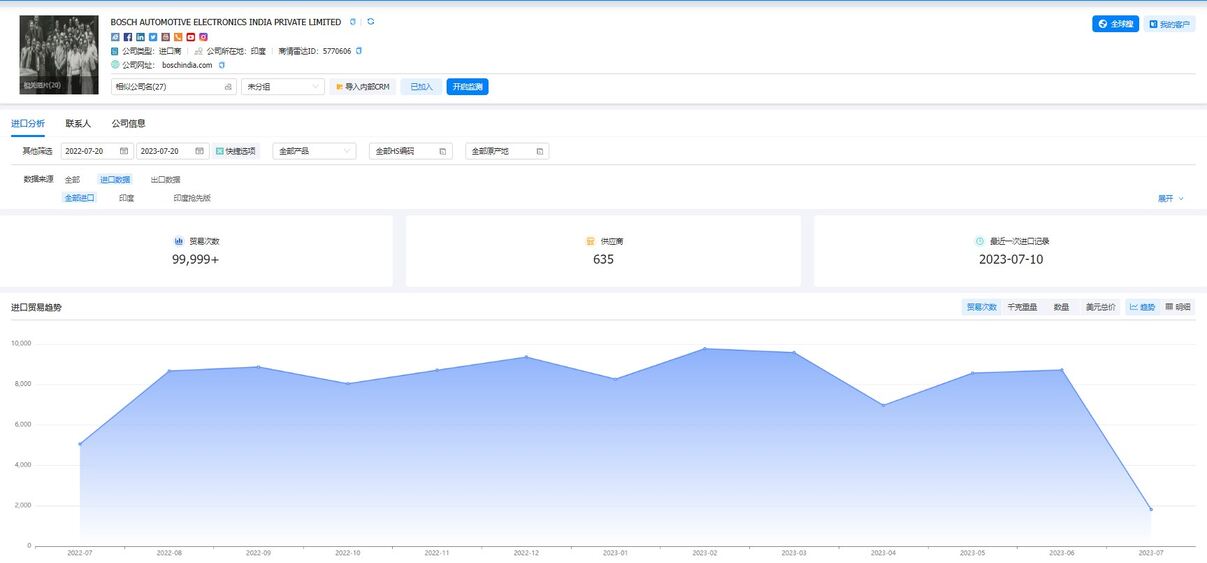Open the 相似公司名(27) dropdown

click(x=173, y=87)
